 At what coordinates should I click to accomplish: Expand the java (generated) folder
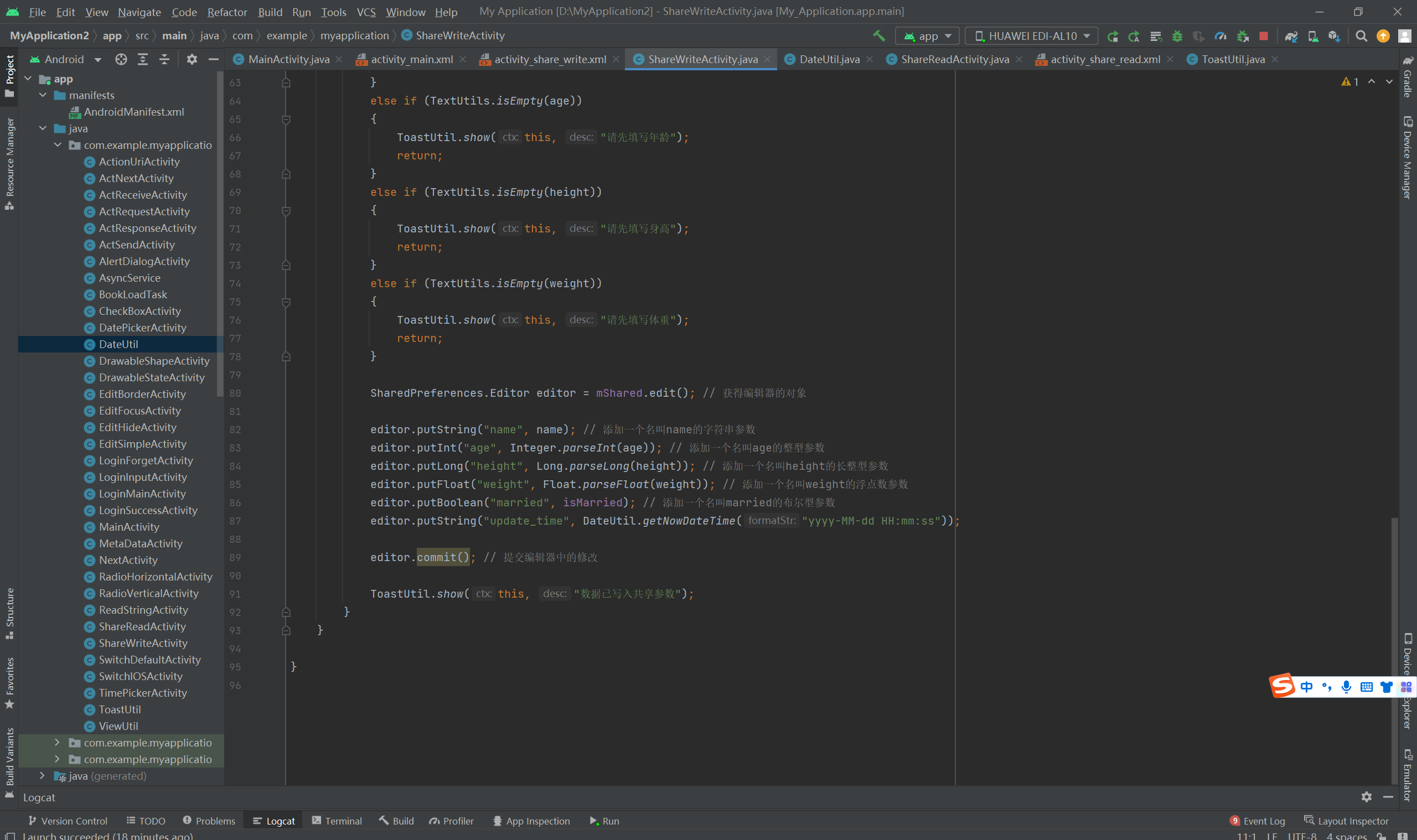[43, 775]
